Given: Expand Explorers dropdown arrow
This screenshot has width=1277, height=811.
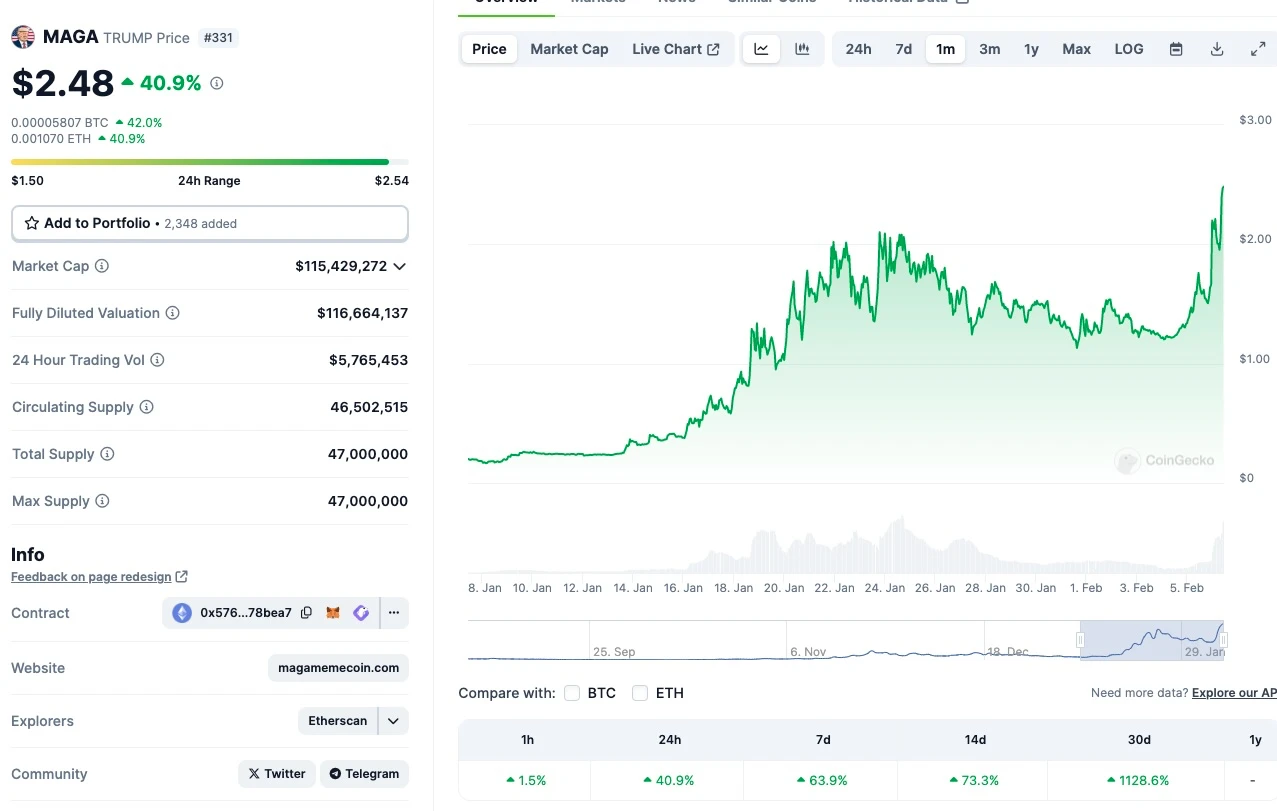Looking at the screenshot, I should [394, 721].
